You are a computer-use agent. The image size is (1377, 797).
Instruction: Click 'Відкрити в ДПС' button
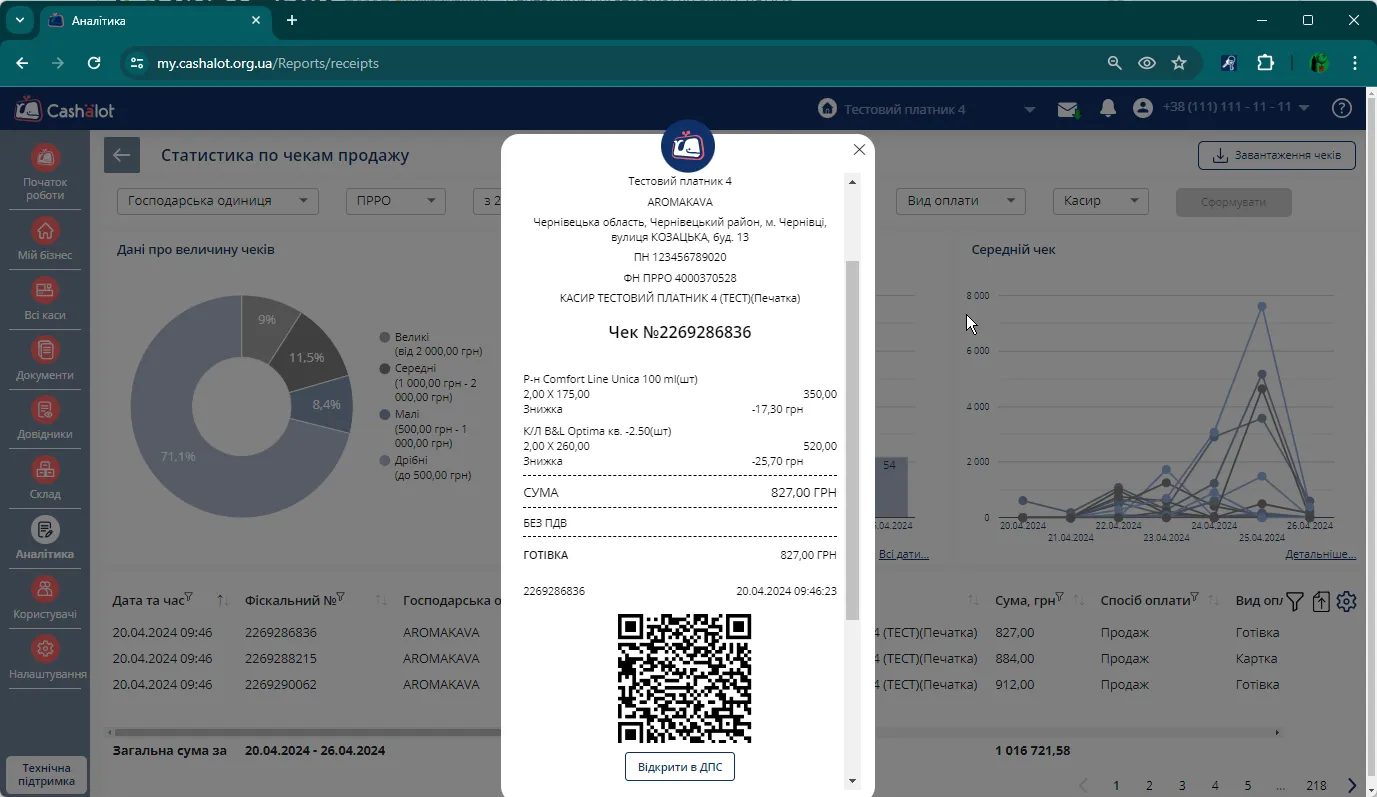(680, 767)
